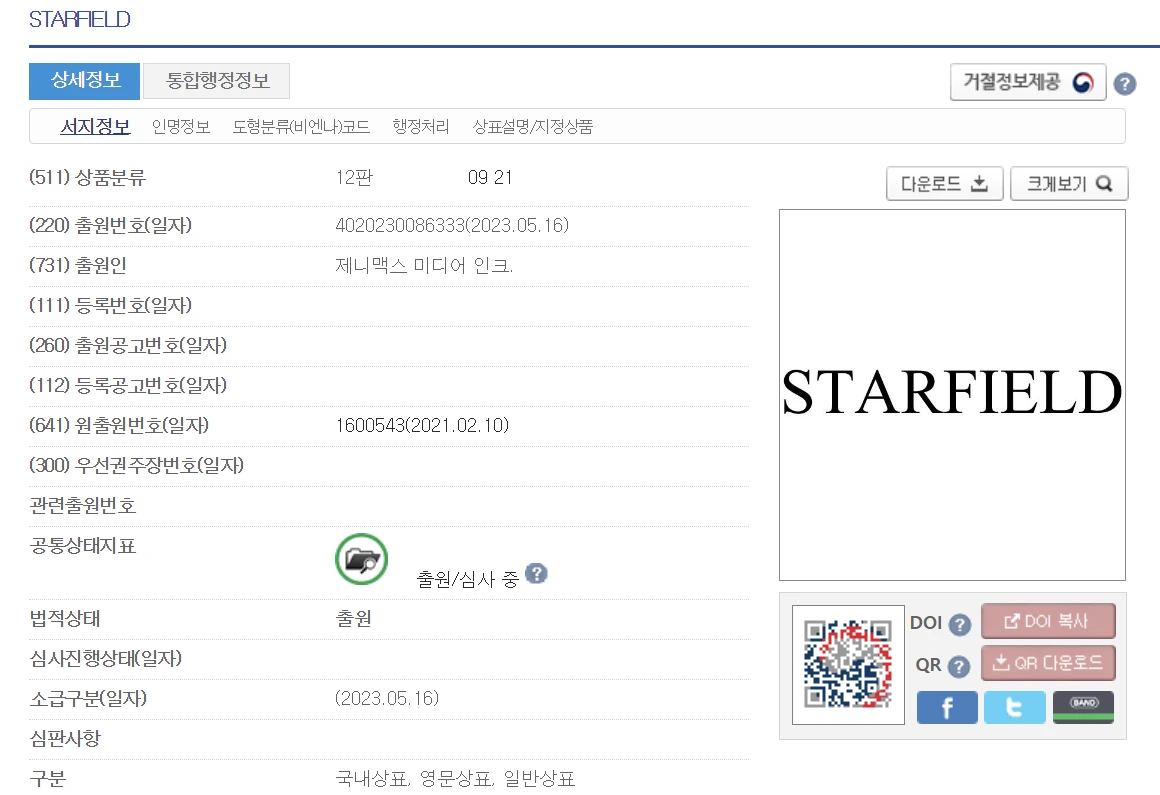Viewport: 1160px width, 795px height.
Task: Click the 거절정보제공 button
Action: (x=1028, y=82)
